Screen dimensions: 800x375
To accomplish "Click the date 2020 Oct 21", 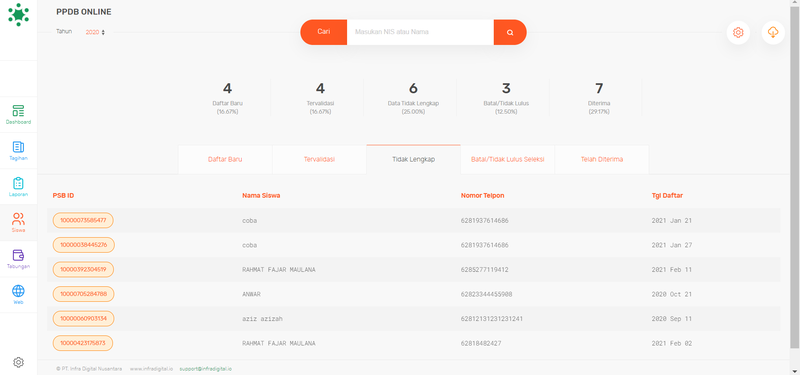I will coord(671,294).
